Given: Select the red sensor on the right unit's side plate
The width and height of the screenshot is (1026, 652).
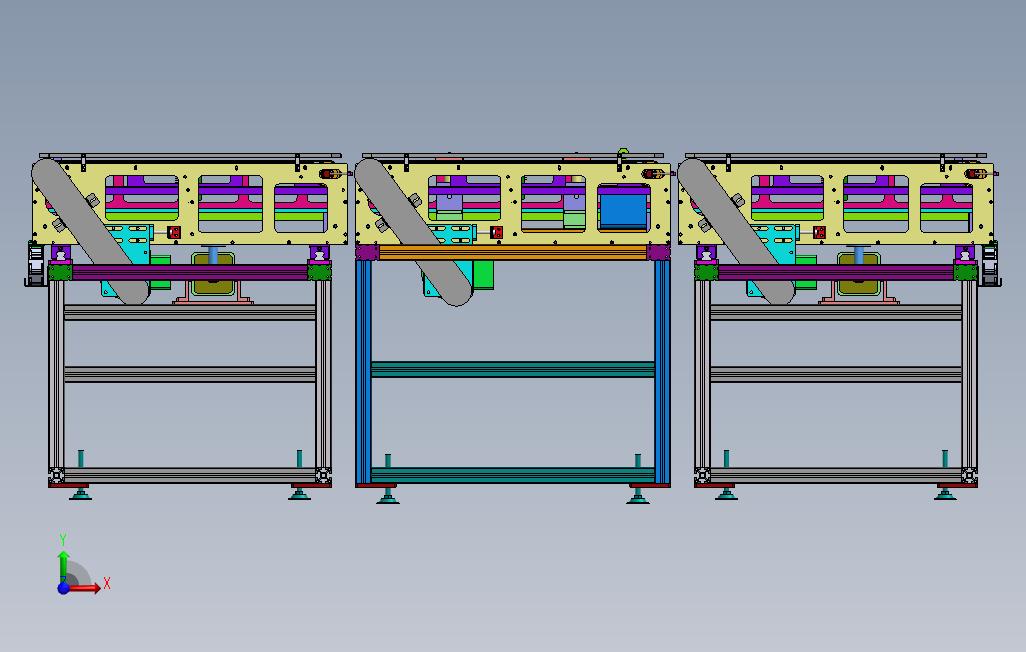Looking at the screenshot, I should pyautogui.click(x=819, y=232).
